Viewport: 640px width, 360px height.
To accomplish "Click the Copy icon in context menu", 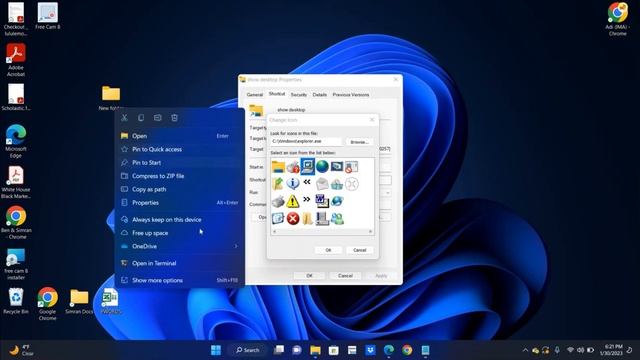I will [x=141, y=118].
